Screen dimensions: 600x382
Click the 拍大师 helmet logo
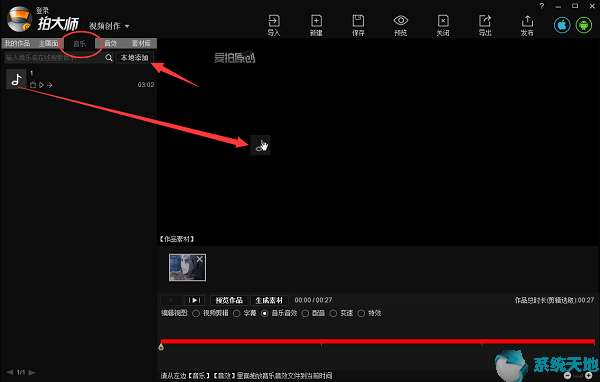point(19,19)
